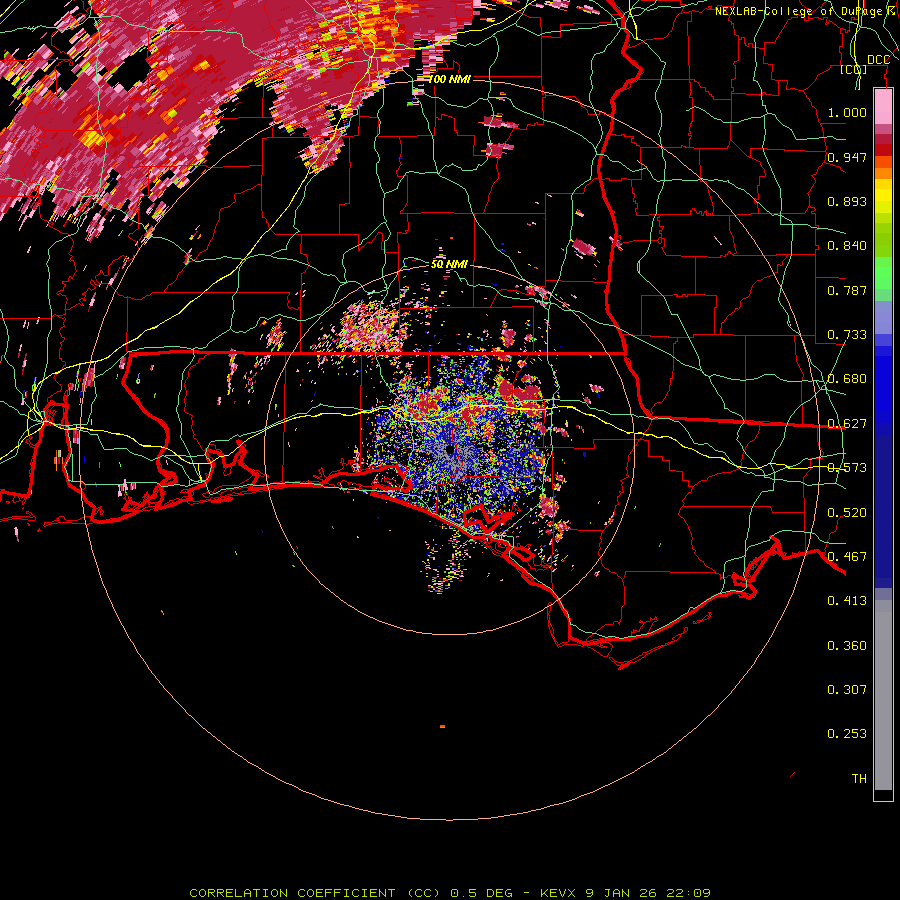Click the CORRELATION COEFFICIENT (CC) caption title

[315, 893]
